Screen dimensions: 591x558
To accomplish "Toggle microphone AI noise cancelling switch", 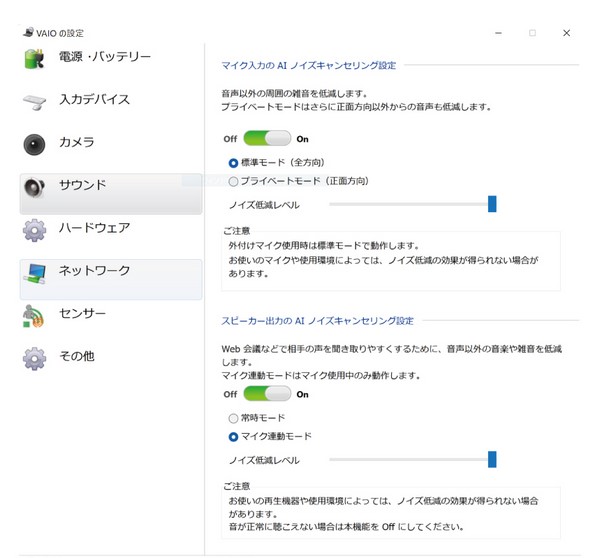I will (x=267, y=138).
